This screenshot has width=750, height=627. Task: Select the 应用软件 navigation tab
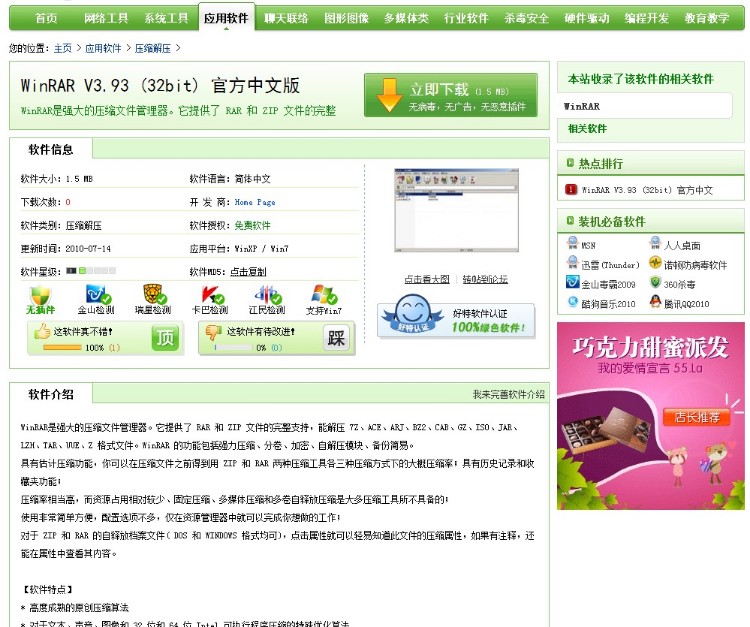click(226, 18)
